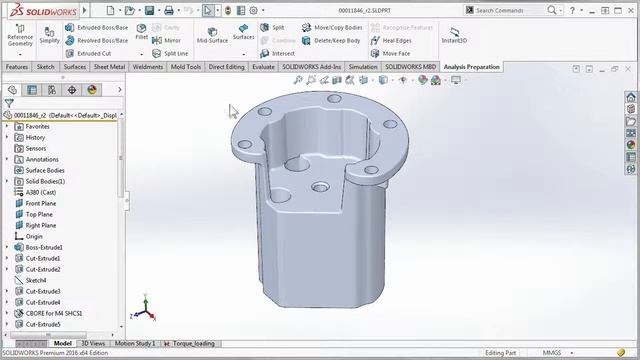This screenshot has width=640, height=360.
Task: Click the feature tree filter icon
Action: pyautogui.click(x=9, y=103)
